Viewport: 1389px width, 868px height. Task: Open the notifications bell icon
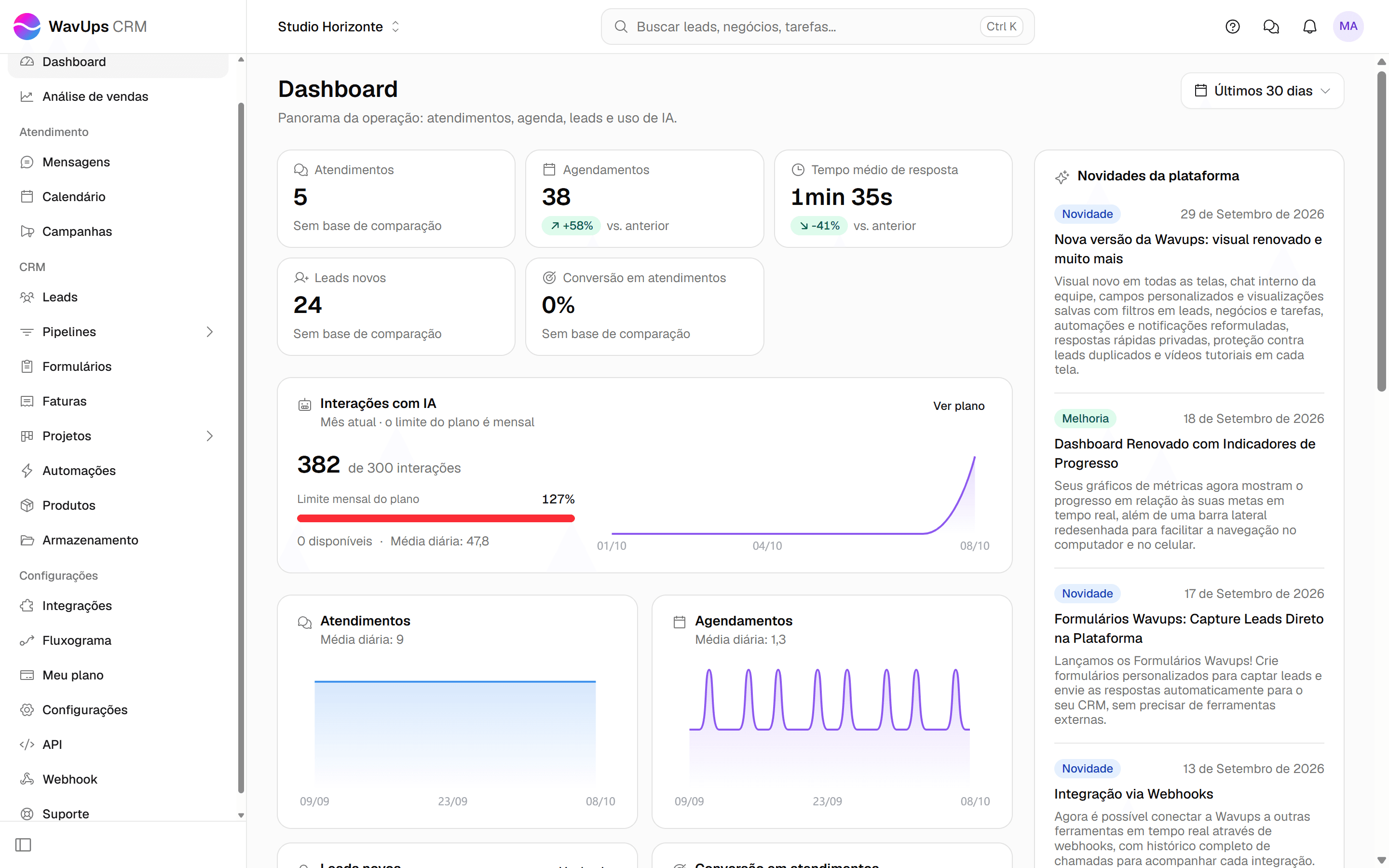pos(1309,27)
